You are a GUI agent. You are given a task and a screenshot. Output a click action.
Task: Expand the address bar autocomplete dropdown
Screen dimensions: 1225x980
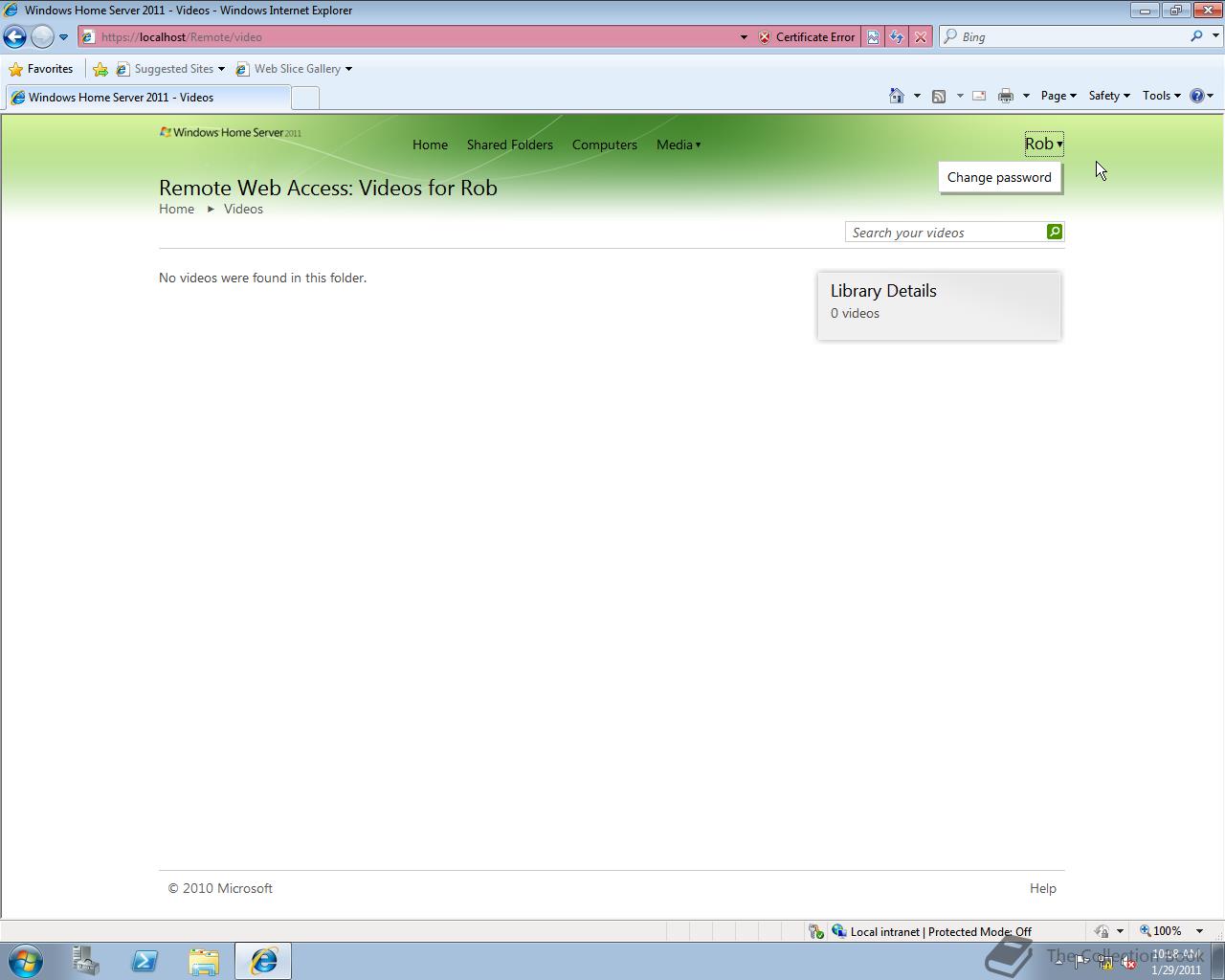pos(744,37)
